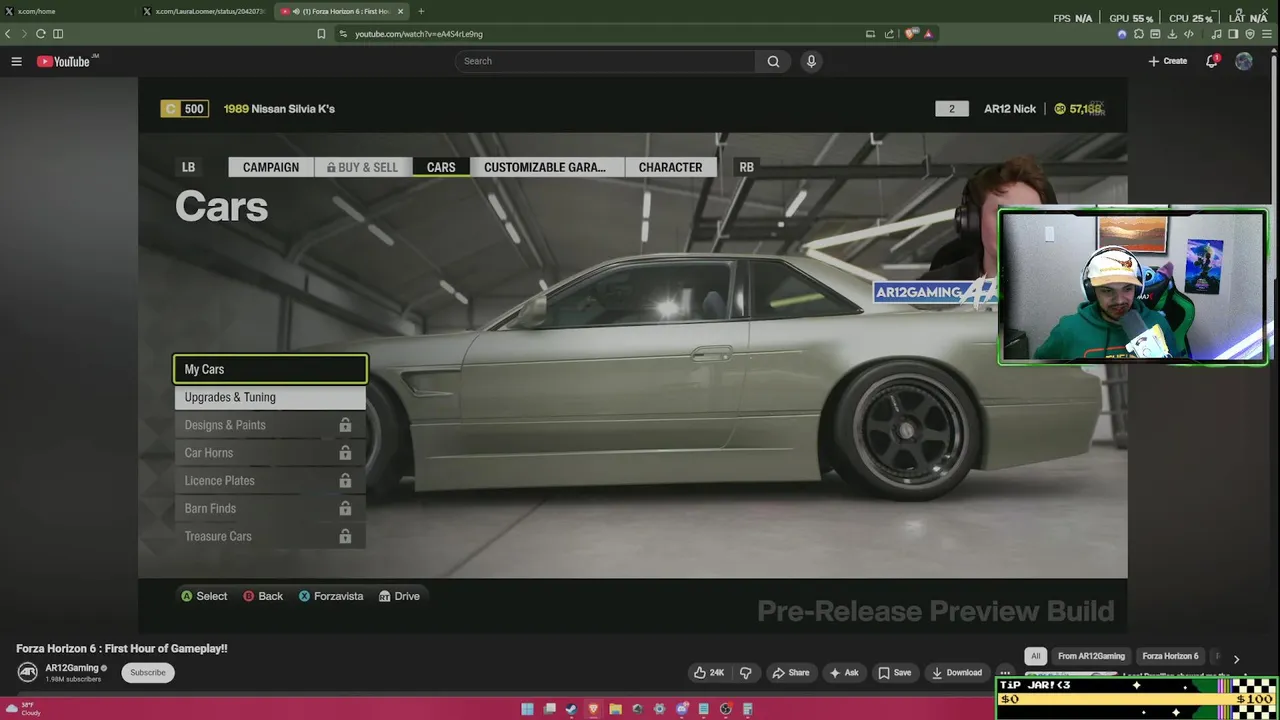Image resolution: width=1280 pixels, height=720 pixels.
Task: Go to the YouTube home logo
Action: point(64,61)
